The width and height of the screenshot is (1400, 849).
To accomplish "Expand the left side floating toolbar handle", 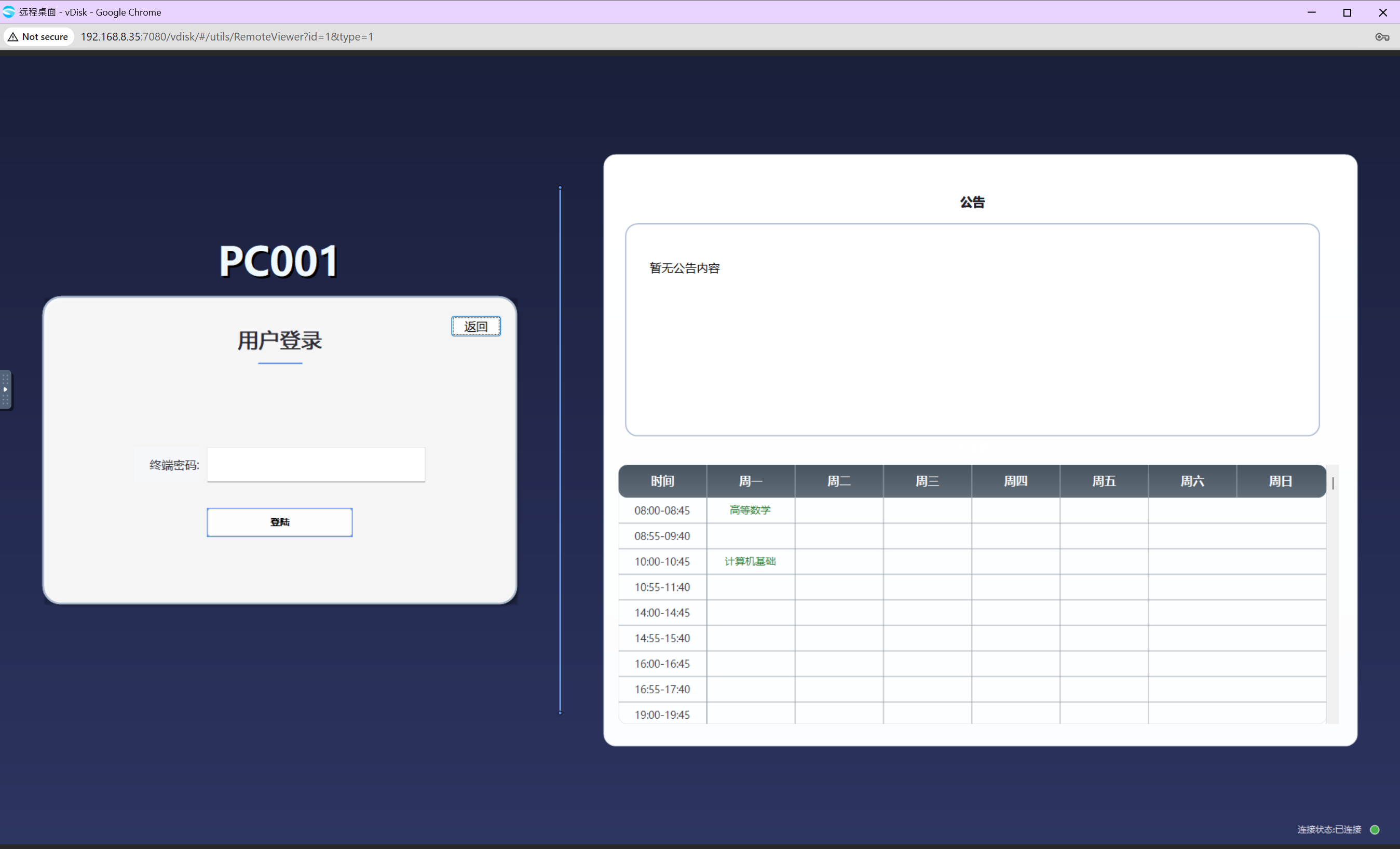I will 6,389.
